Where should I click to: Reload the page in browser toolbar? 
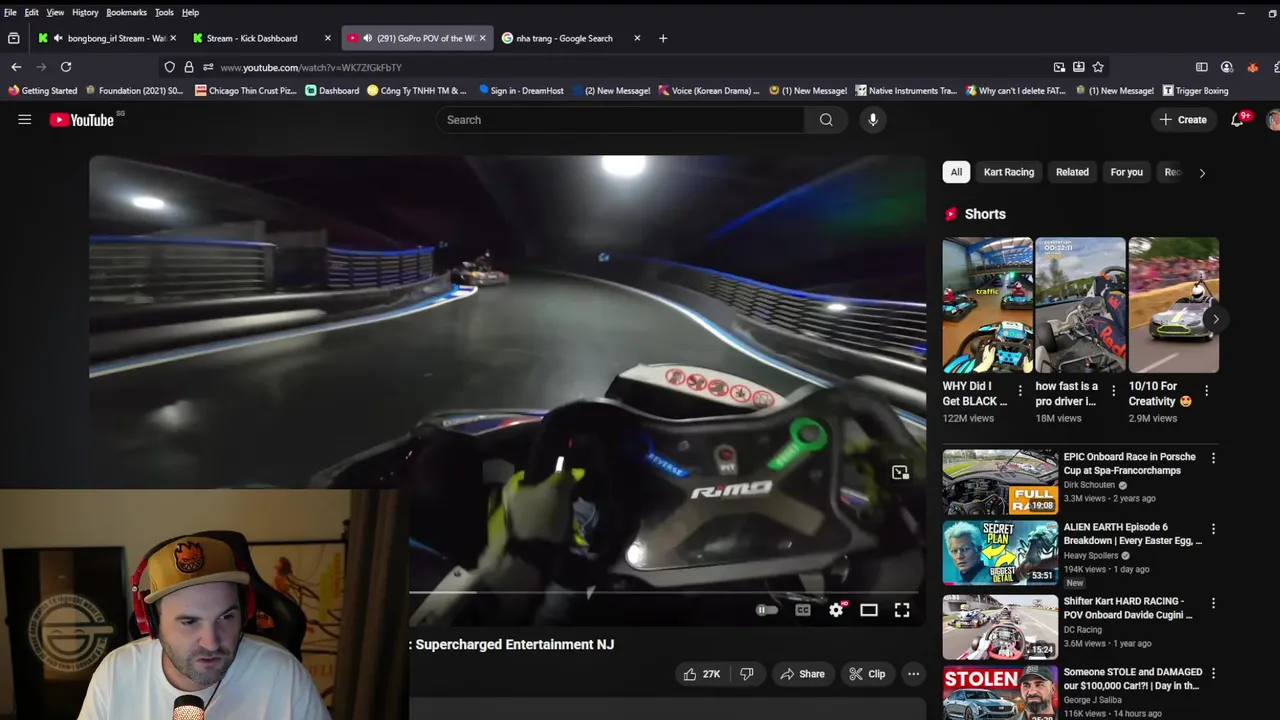(66, 67)
